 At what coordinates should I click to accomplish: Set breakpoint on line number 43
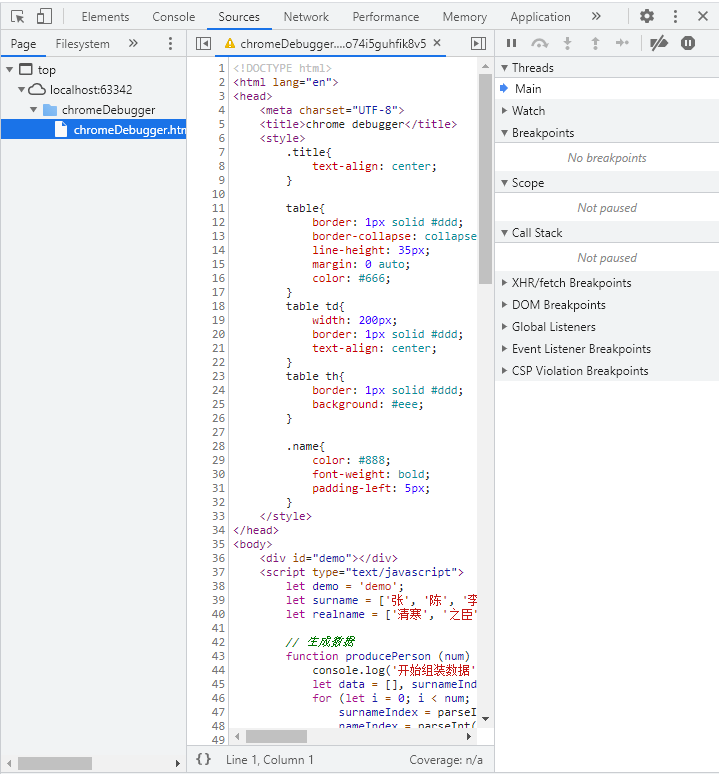coord(218,656)
